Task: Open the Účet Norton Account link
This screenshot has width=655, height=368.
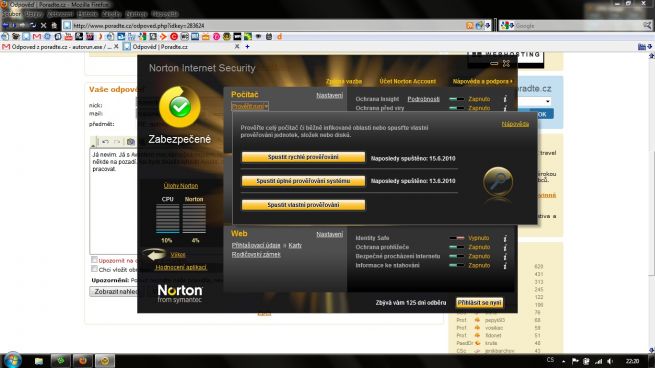Action: coord(407,81)
